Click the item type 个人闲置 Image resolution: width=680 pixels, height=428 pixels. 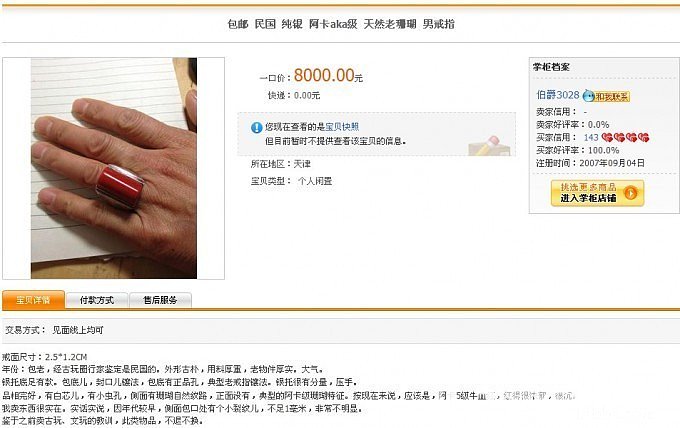coord(315,181)
